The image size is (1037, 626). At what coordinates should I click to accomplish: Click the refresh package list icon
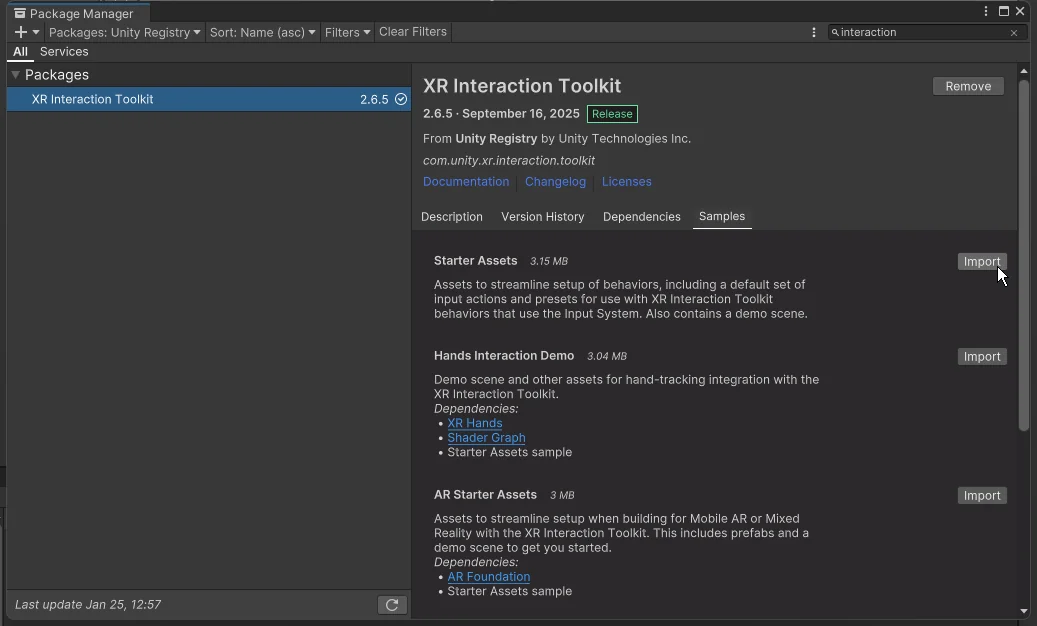pos(392,605)
